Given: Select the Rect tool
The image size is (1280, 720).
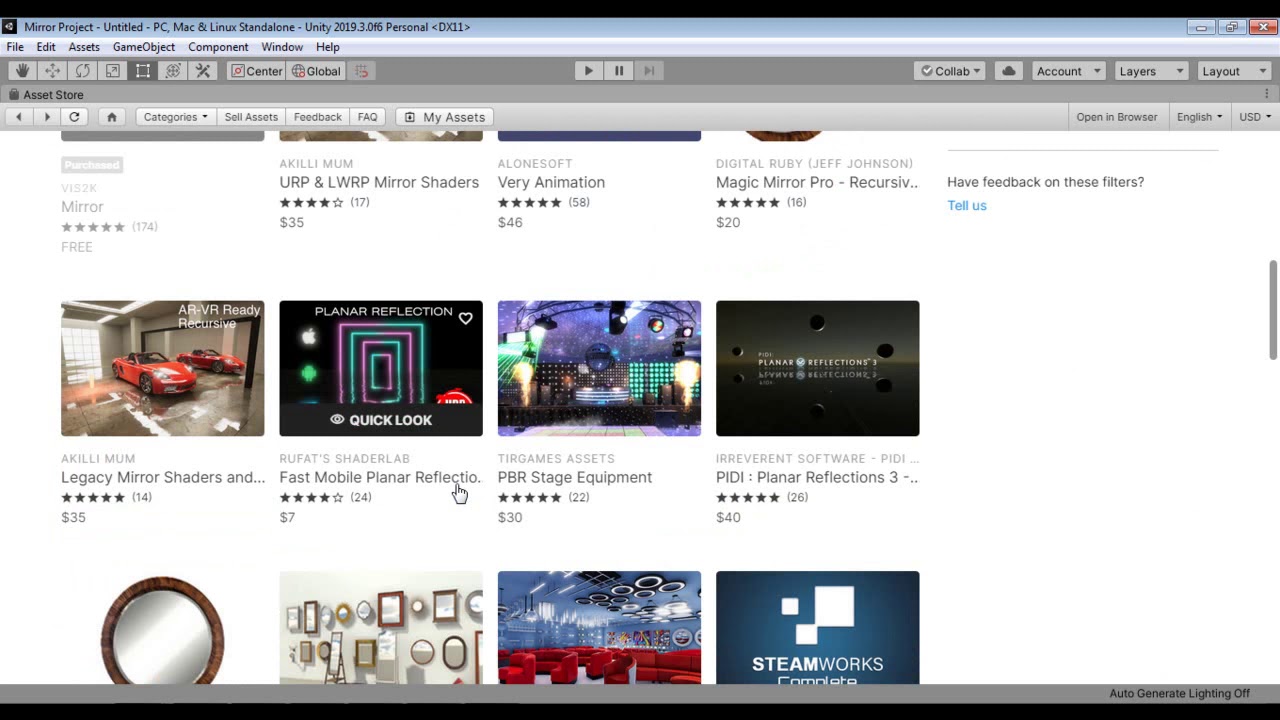Looking at the screenshot, I should click(x=143, y=71).
